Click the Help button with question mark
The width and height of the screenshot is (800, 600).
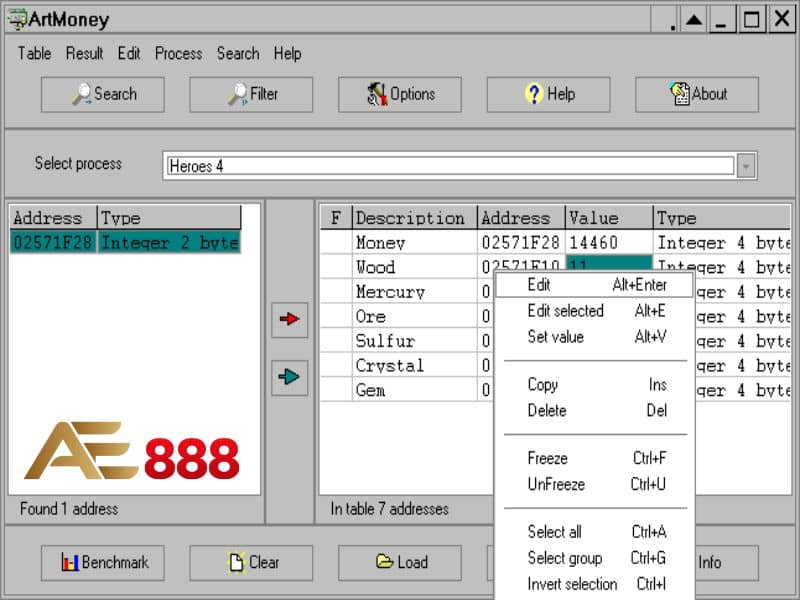pyautogui.click(x=548, y=94)
